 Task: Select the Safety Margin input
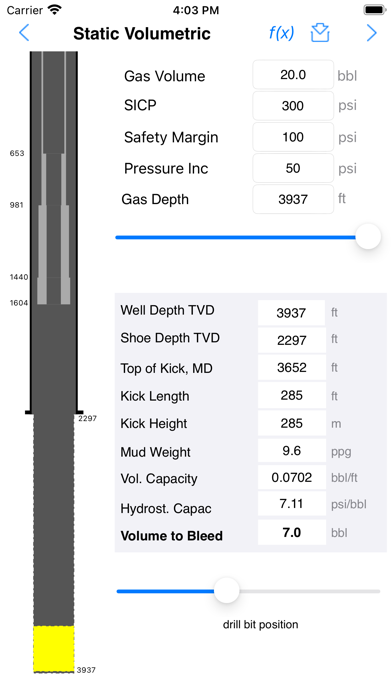tap(293, 137)
